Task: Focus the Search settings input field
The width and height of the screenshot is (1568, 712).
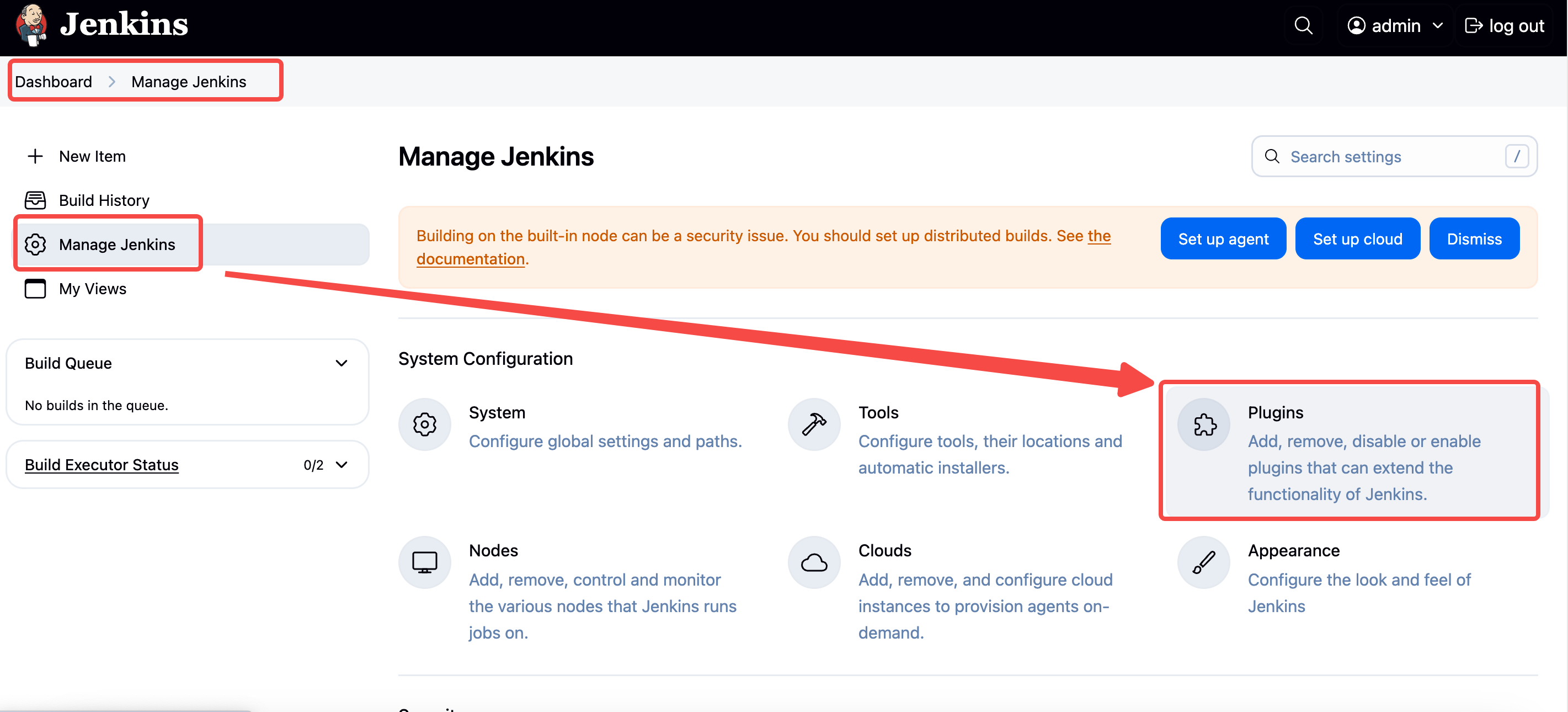Action: tap(1394, 157)
